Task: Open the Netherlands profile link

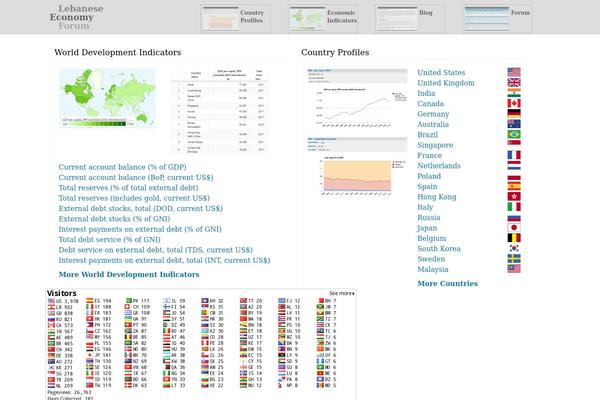Action: click(x=439, y=166)
